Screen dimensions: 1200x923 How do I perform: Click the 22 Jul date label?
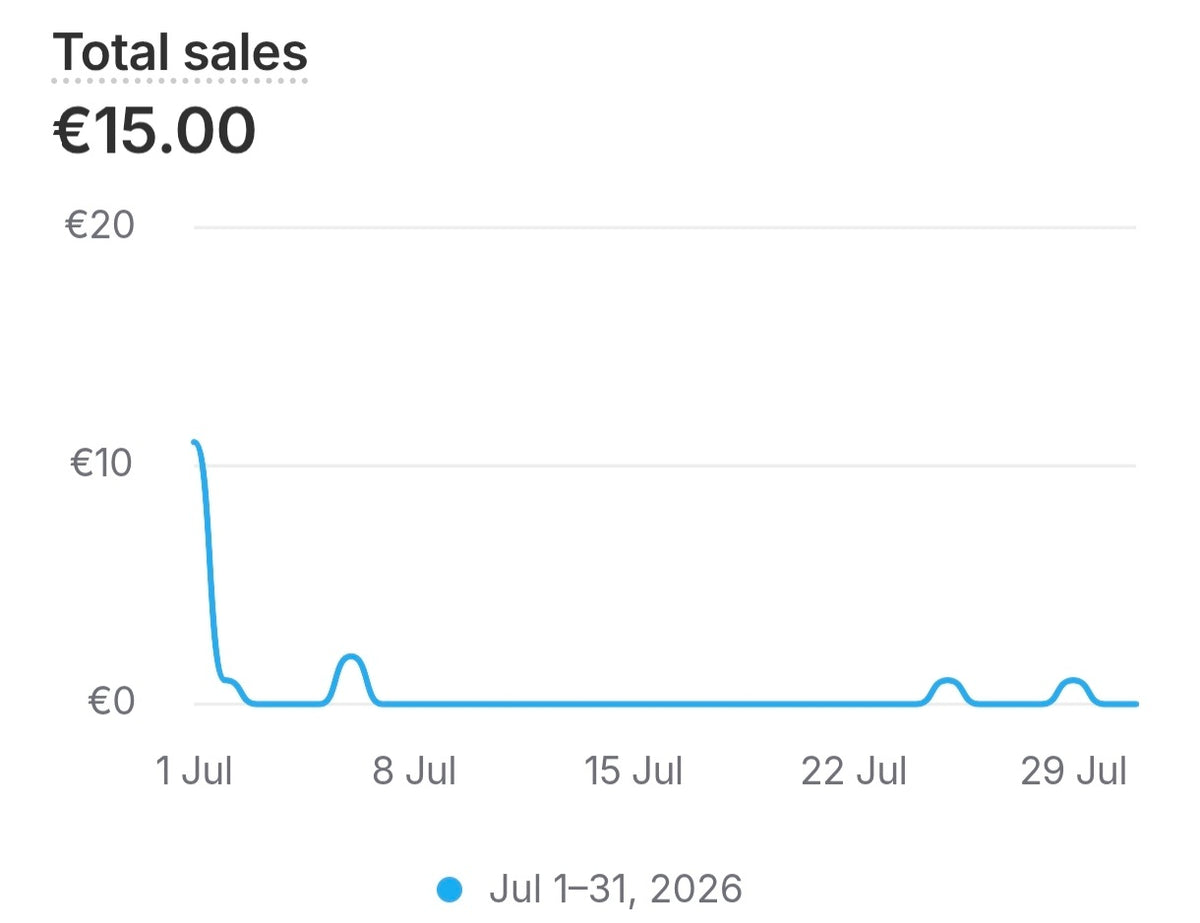click(854, 772)
